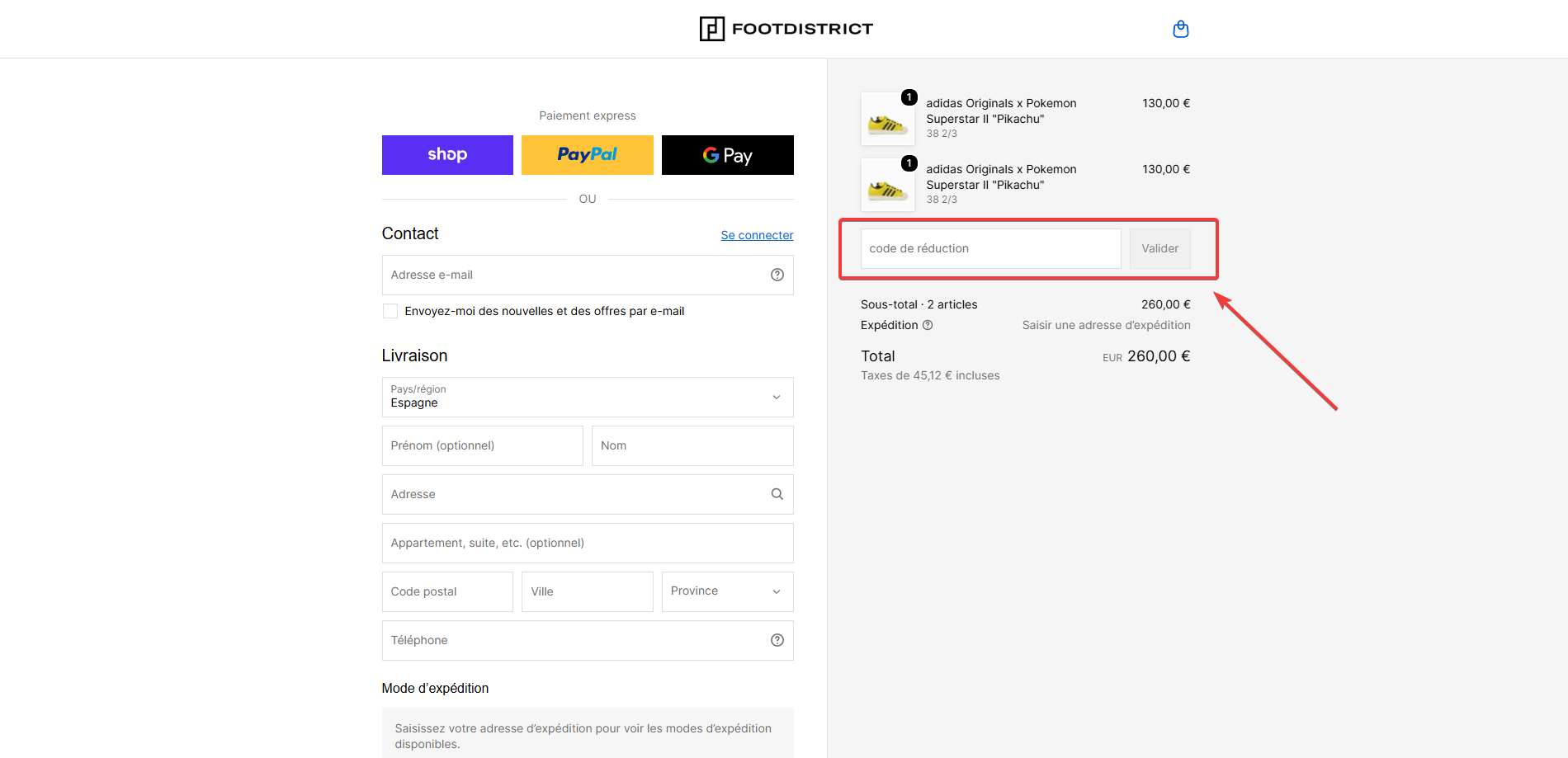Click into the Code postal field
Viewport: 1568px width, 758px height.
click(447, 591)
